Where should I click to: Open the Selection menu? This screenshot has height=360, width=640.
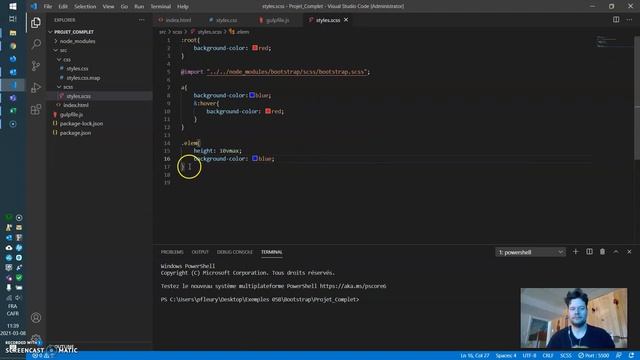click(x=85, y=7)
